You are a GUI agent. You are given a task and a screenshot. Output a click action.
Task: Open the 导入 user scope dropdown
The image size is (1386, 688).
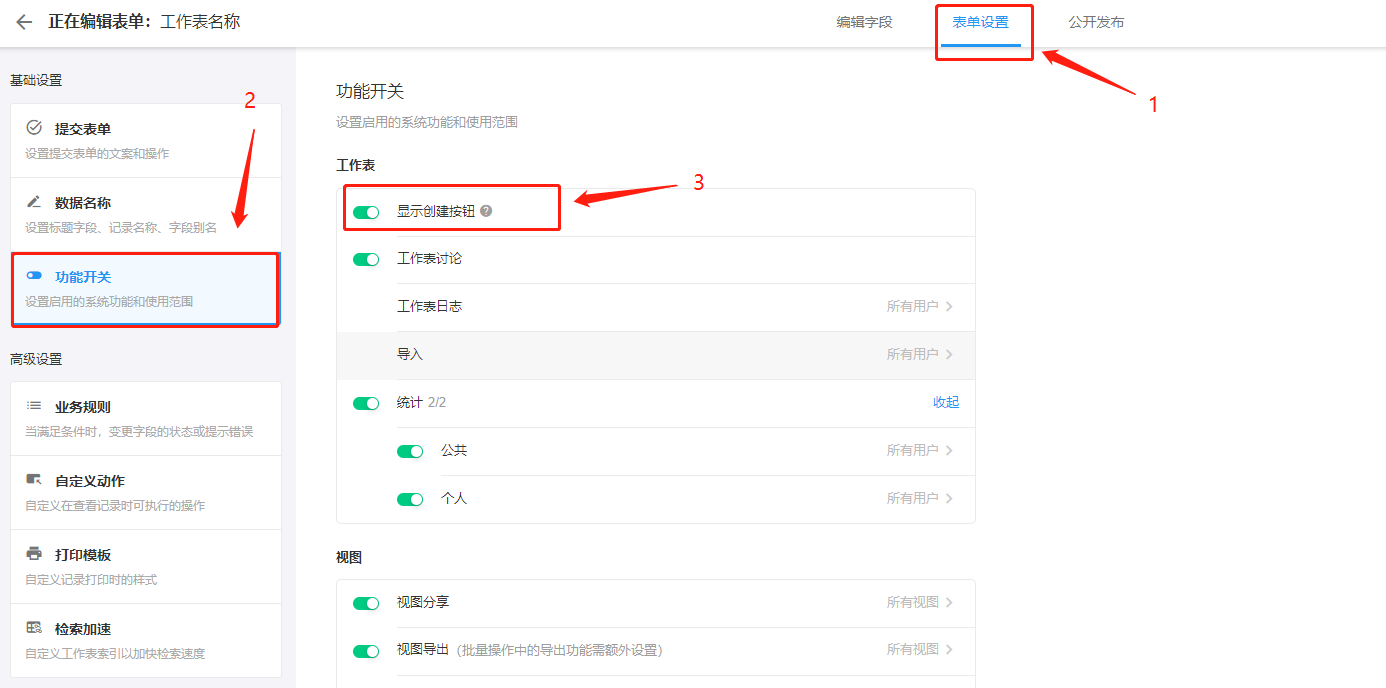click(x=919, y=355)
